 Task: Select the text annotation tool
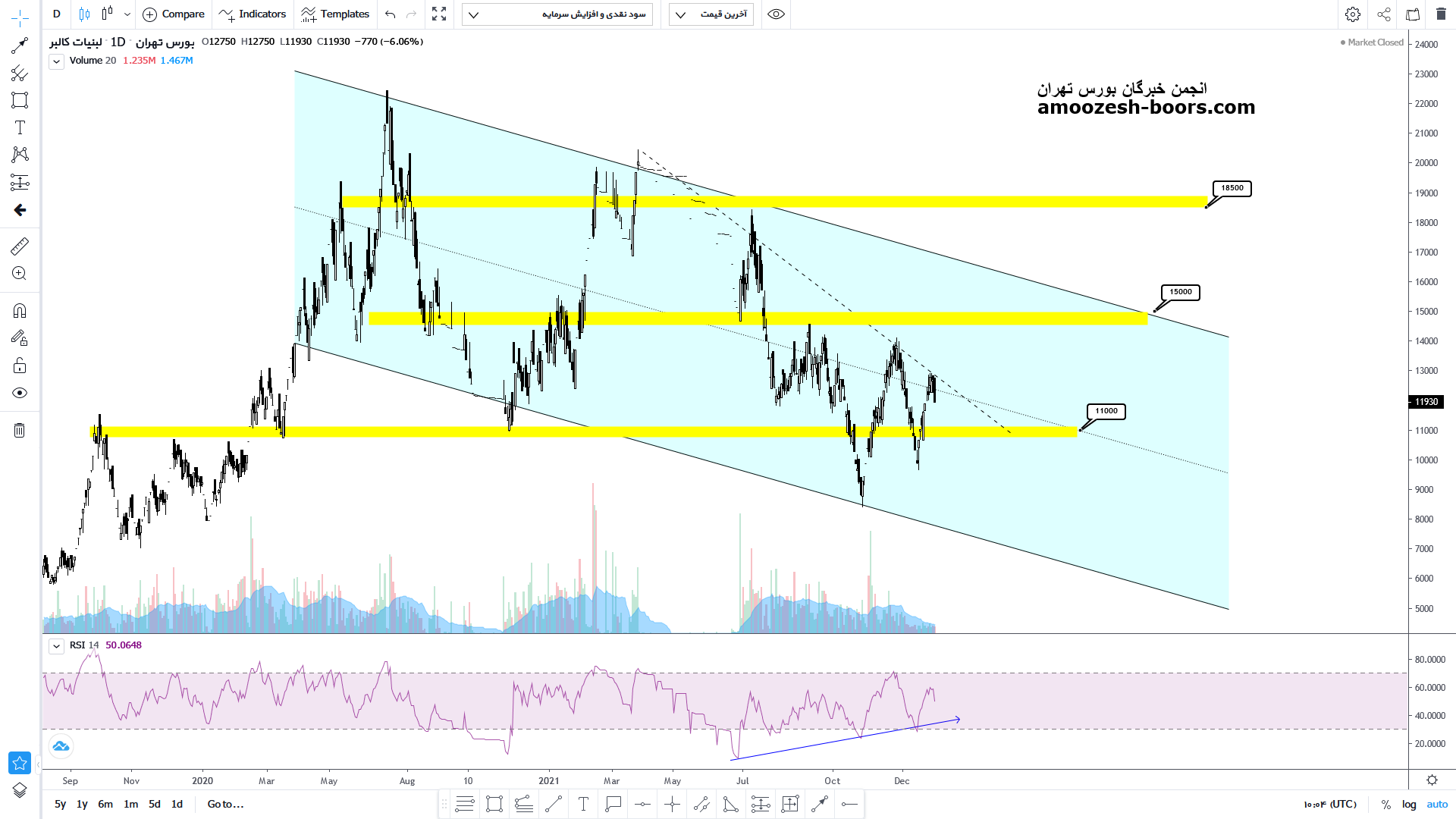(x=20, y=127)
